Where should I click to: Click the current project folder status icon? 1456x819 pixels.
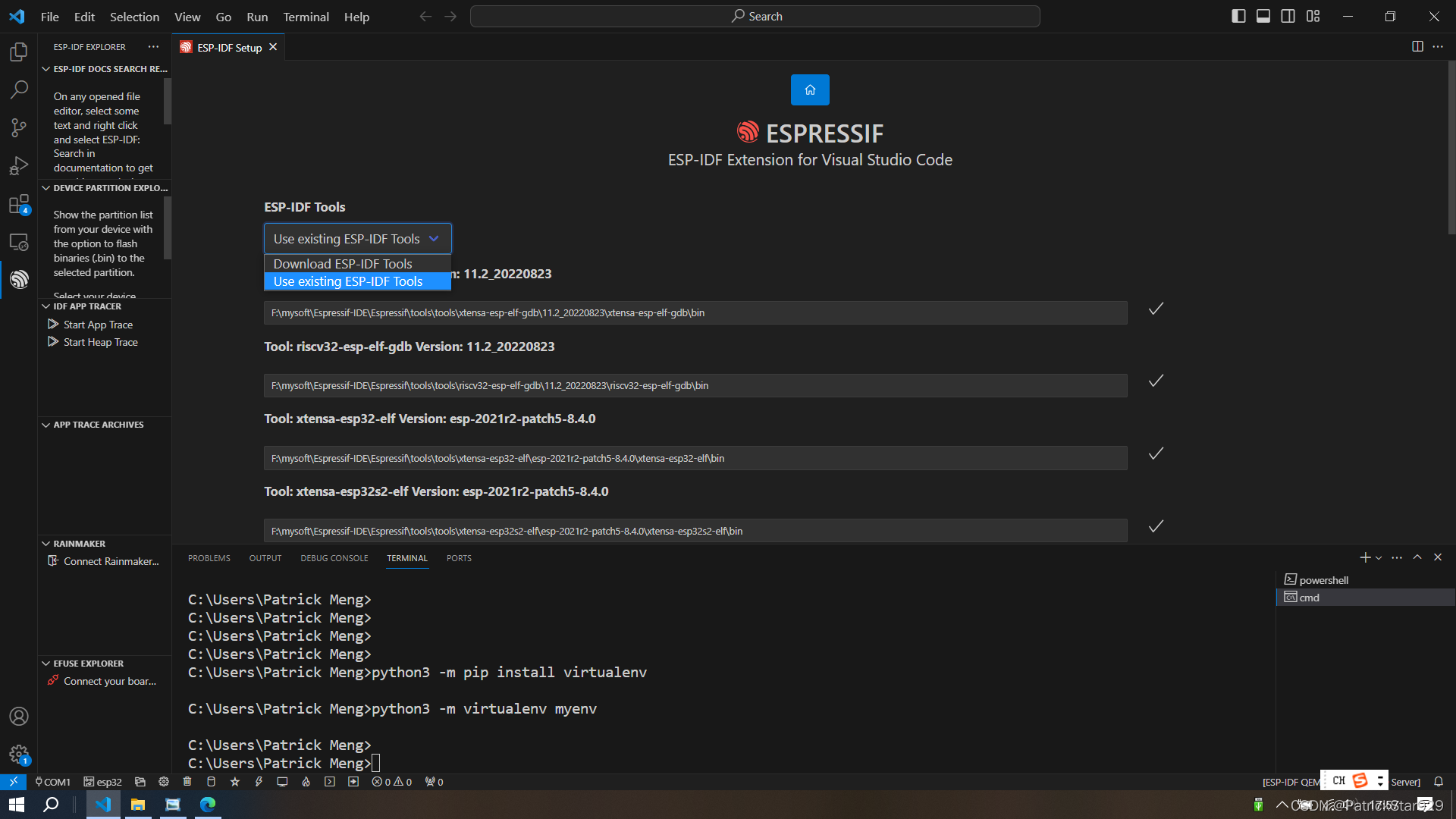(140, 782)
